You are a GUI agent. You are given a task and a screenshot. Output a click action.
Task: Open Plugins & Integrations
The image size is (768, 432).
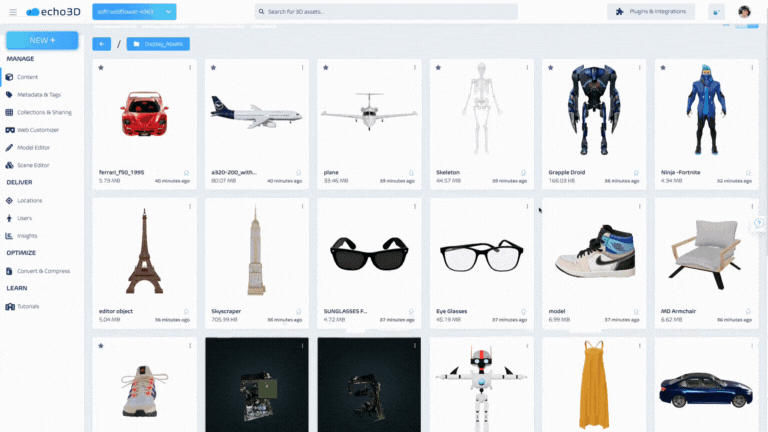click(651, 12)
